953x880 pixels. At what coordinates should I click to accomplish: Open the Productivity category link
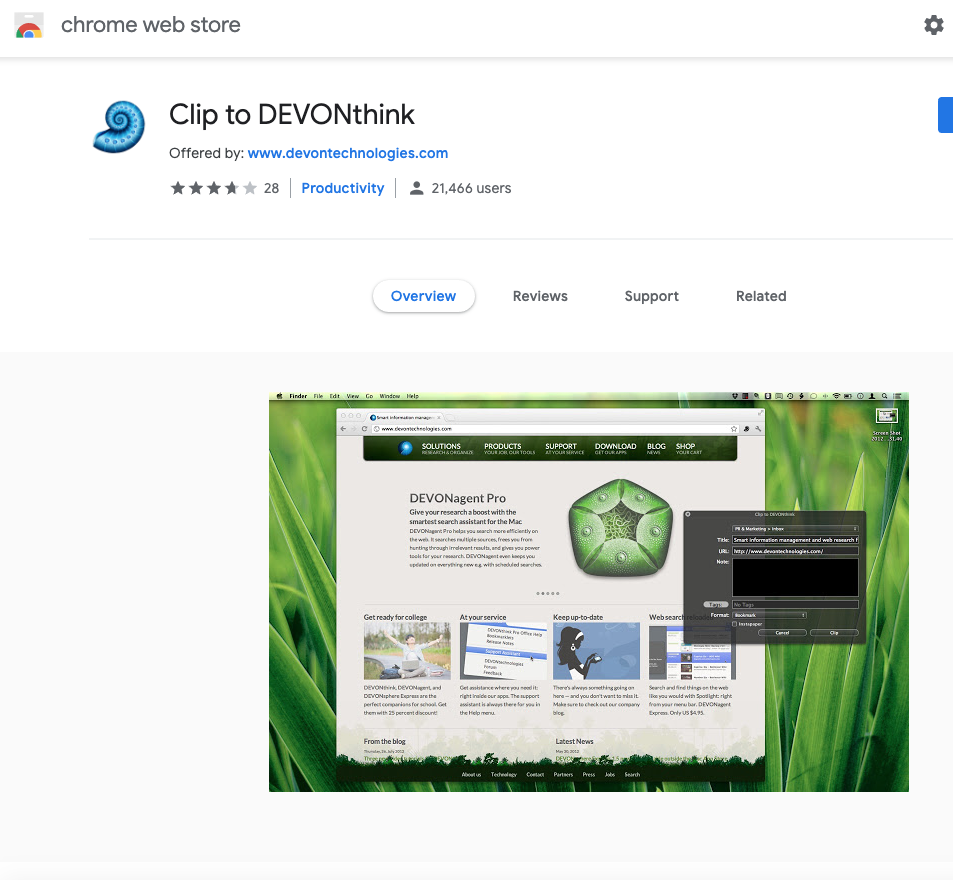click(x=343, y=188)
